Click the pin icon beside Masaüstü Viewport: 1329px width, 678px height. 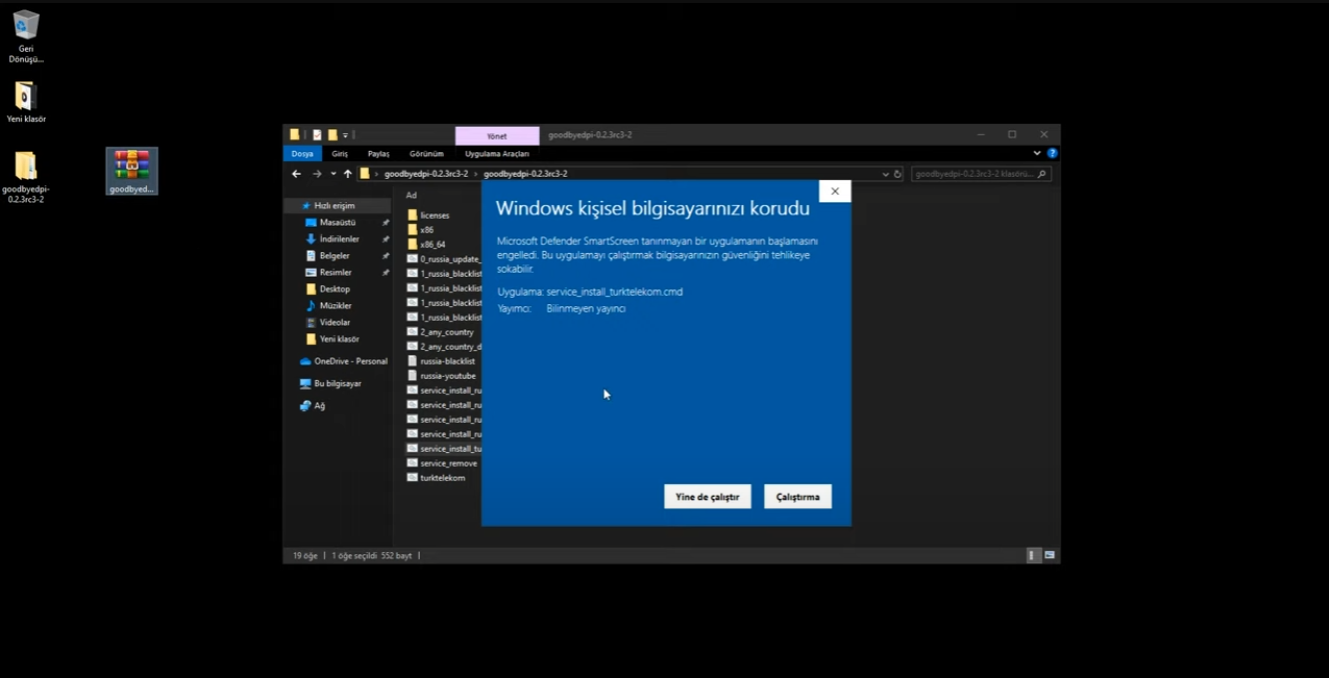(385, 223)
